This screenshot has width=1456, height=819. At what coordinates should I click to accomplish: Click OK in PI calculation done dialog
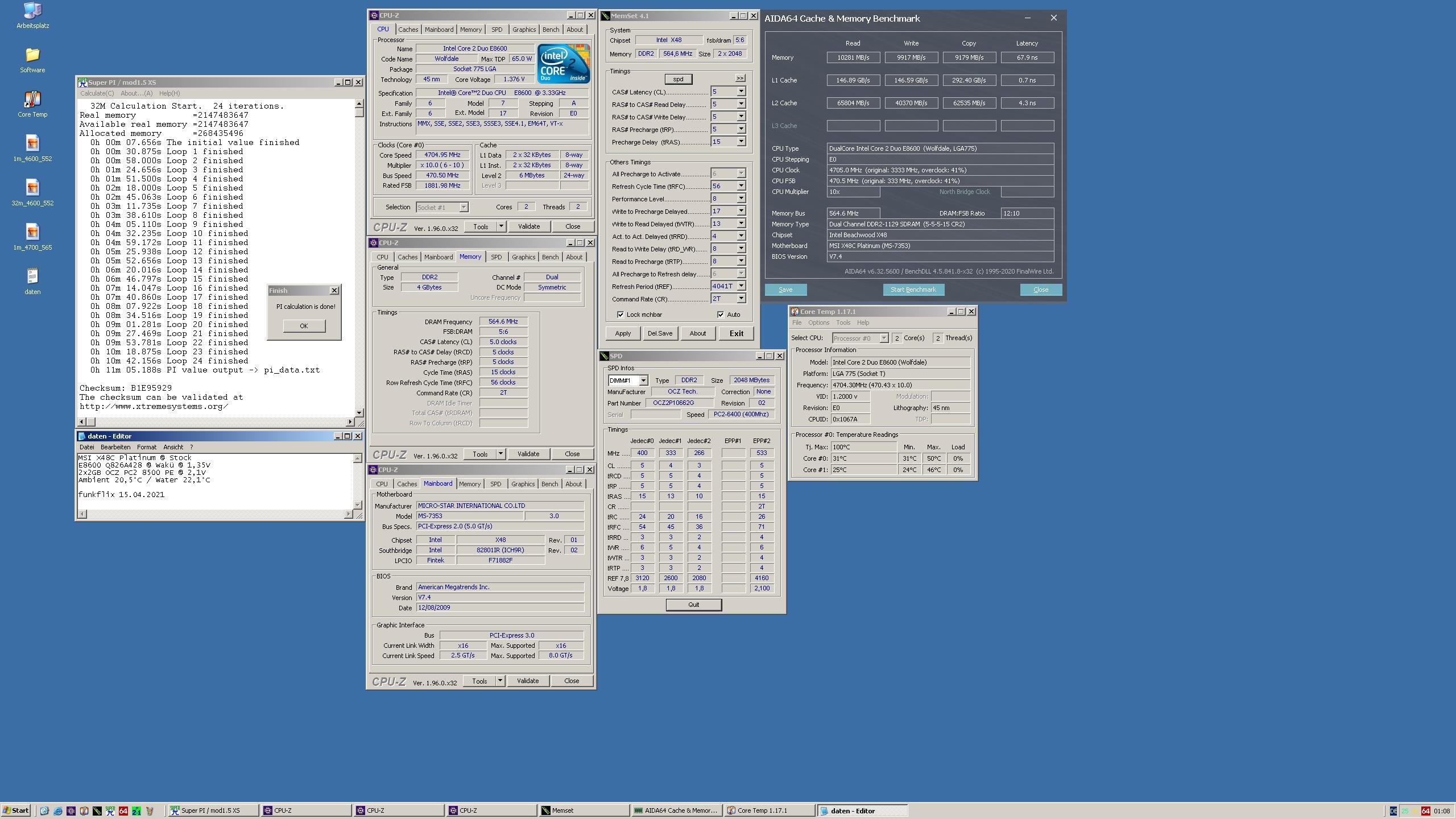pyautogui.click(x=304, y=326)
